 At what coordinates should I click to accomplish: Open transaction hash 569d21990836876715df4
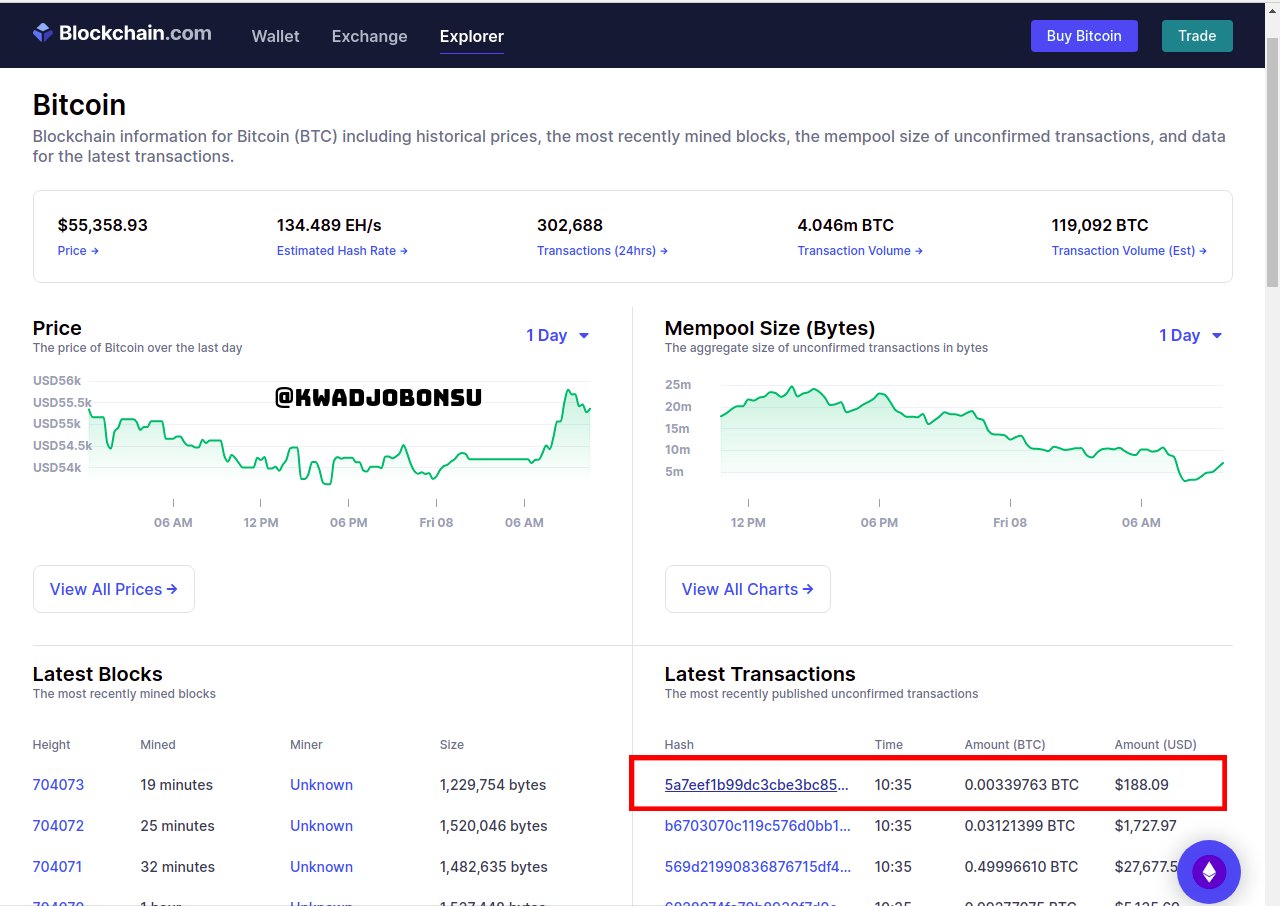(x=757, y=867)
